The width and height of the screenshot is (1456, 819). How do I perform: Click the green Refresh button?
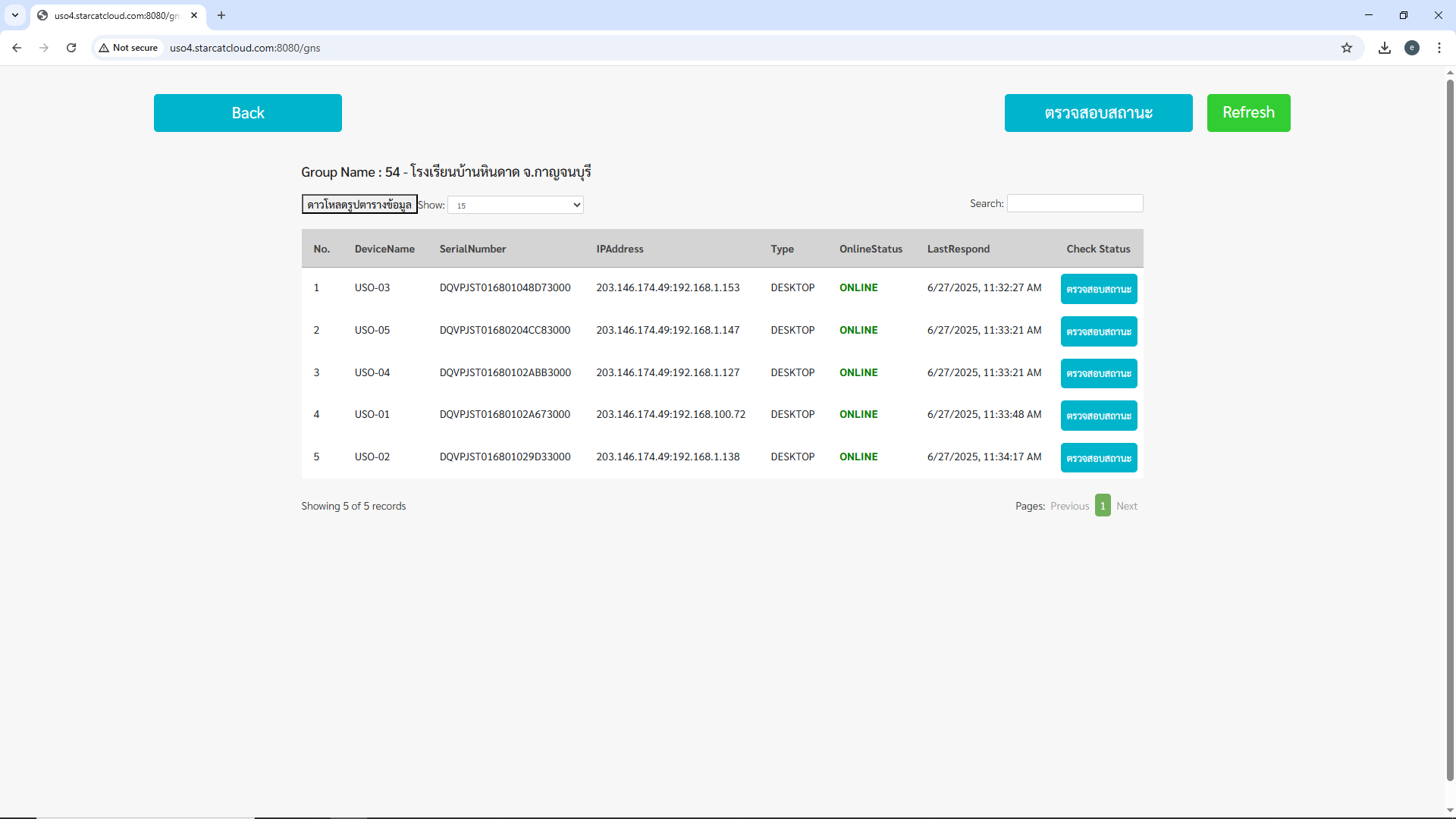point(1249,113)
